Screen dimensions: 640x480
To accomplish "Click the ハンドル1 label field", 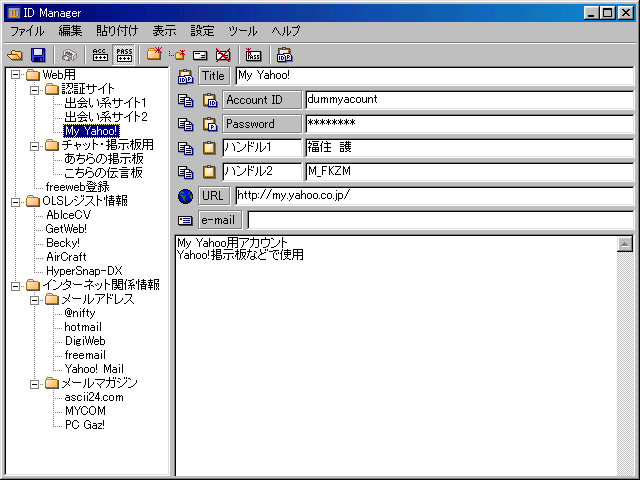I will tap(262, 148).
